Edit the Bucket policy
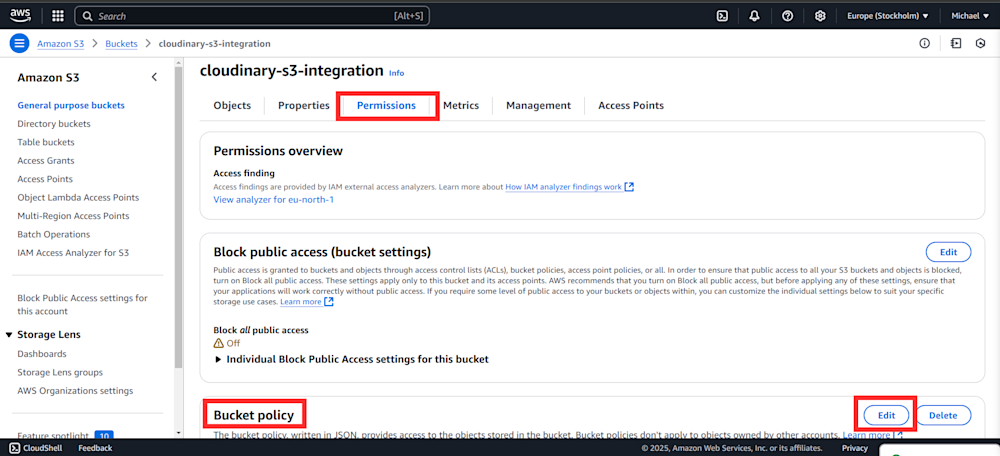This screenshot has height=456, width=1000. point(886,415)
